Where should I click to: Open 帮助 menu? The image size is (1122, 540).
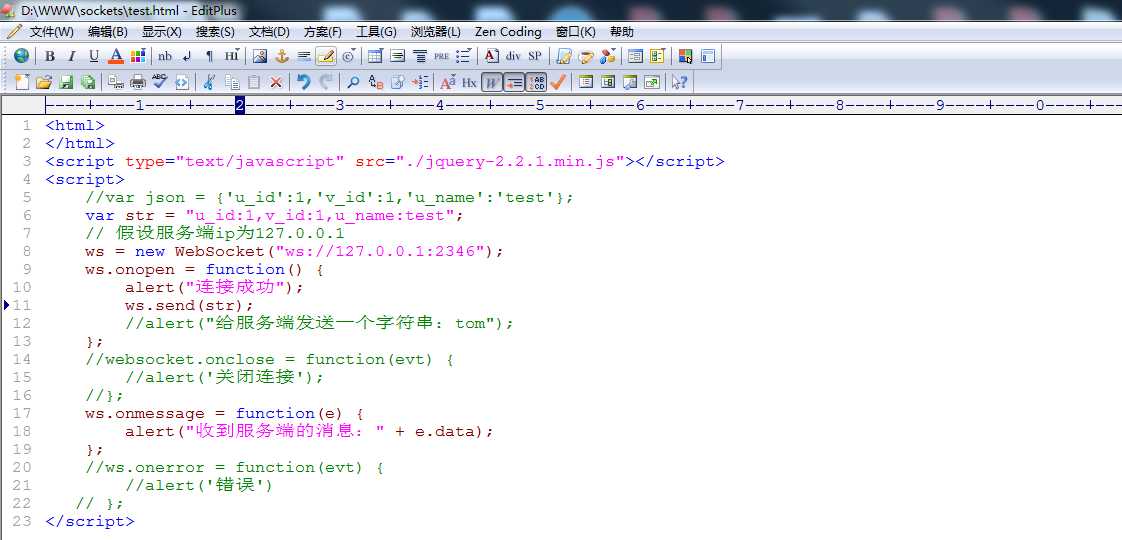pyautogui.click(x=621, y=31)
